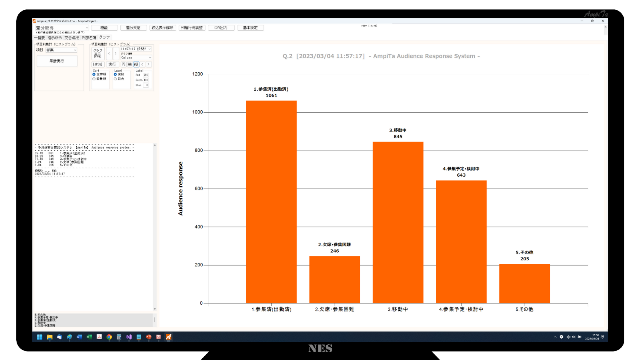This screenshot has width=640, height=360.
Task: Select the first Sort radio option
Action: (94, 74)
